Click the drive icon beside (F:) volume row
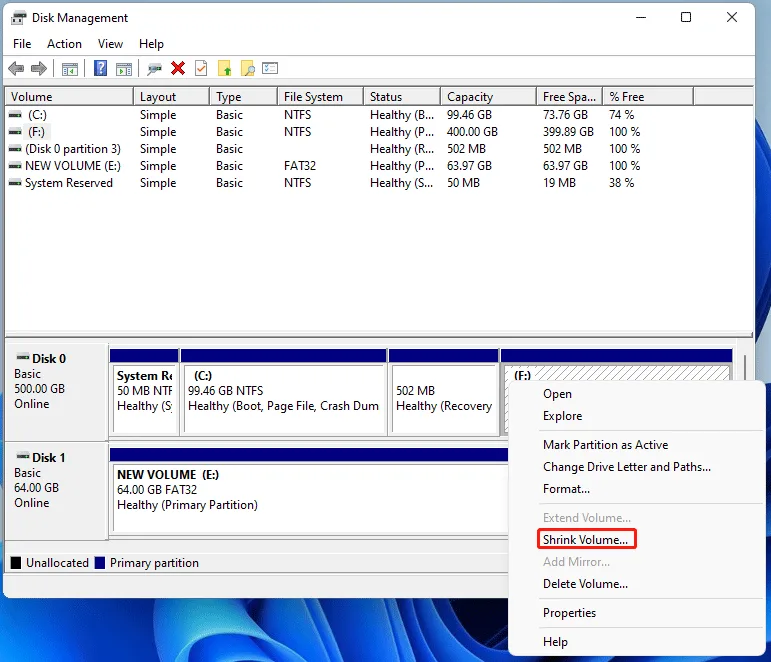The image size is (771, 662). [x=15, y=132]
